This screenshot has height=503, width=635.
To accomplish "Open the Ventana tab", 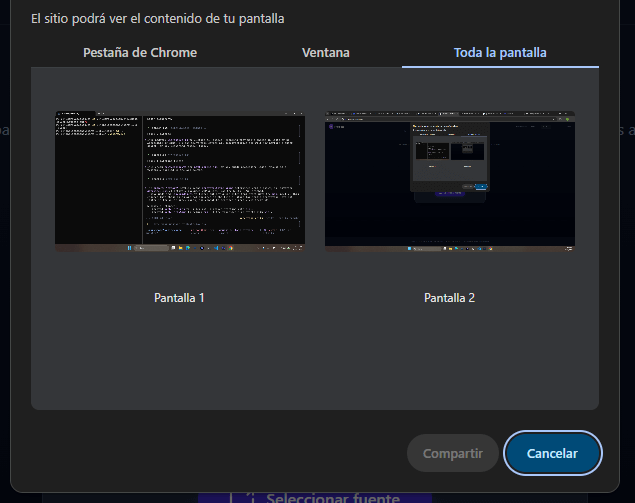I will coord(326,53).
